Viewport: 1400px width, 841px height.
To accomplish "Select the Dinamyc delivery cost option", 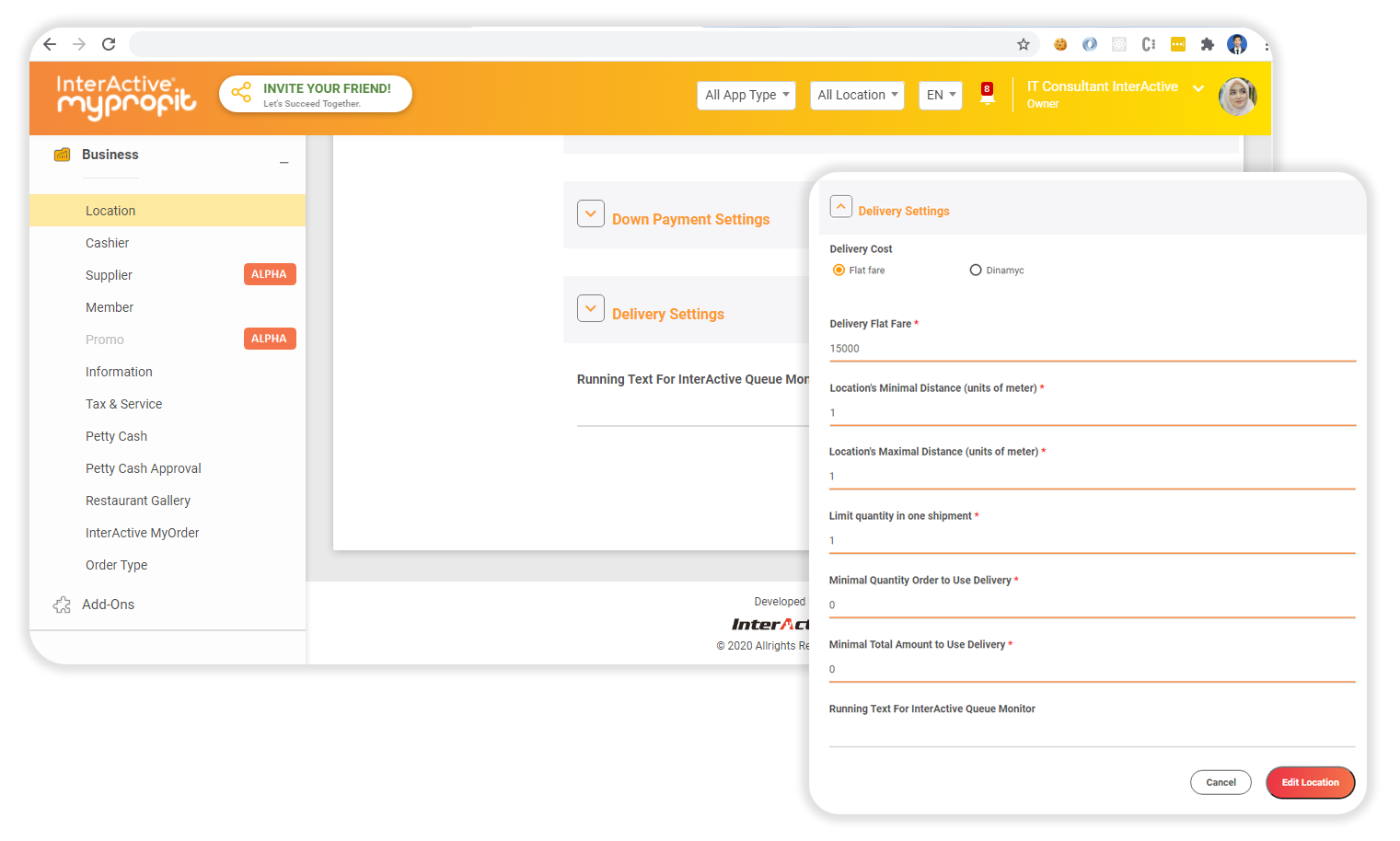I will 975,270.
